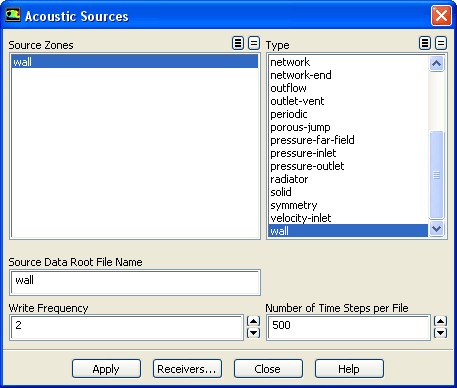Choose radiator in Type list

[x=348, y=179]
